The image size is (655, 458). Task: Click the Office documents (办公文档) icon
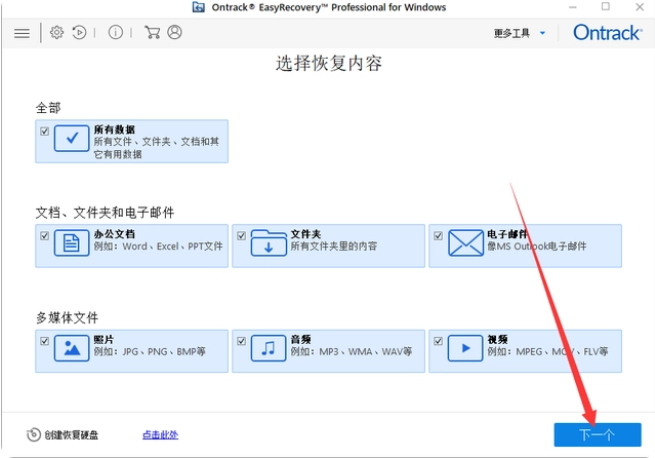(x=72, y=244)
